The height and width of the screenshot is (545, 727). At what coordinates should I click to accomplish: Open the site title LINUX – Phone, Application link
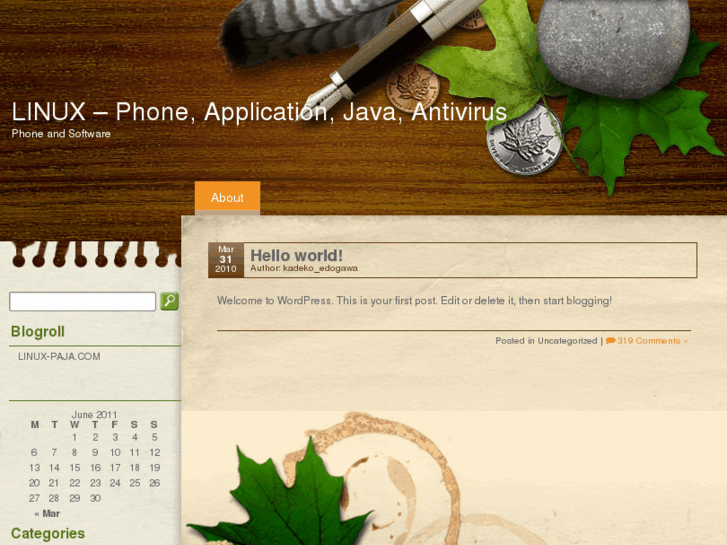pos(259,112)
